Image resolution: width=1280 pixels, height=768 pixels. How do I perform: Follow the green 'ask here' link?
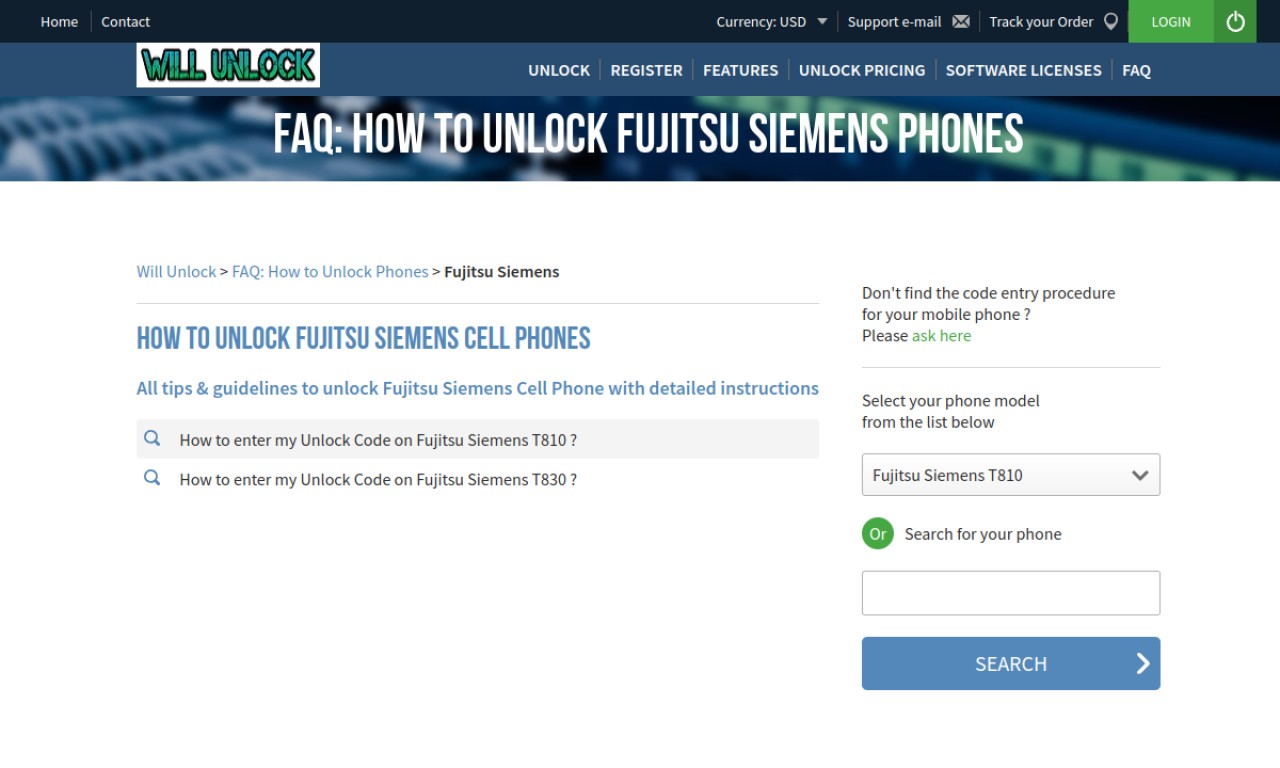(x=941, y=336)
